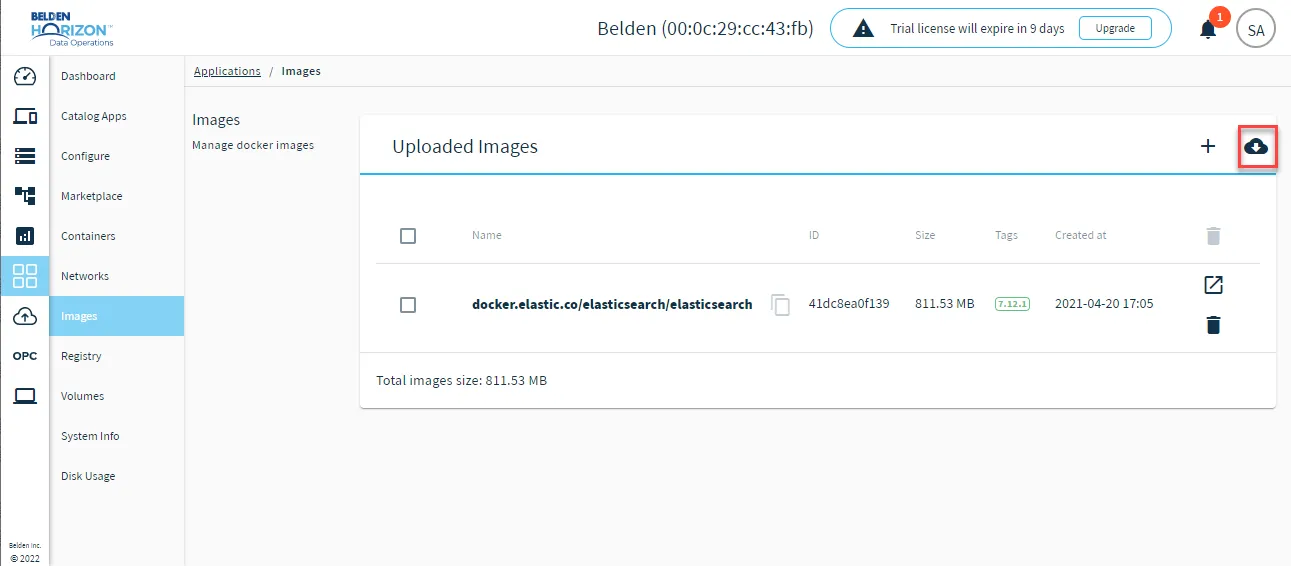This screenshot has width=1291, height=566.
Task: Open the notifications bell
Action: pos(1208,29)
